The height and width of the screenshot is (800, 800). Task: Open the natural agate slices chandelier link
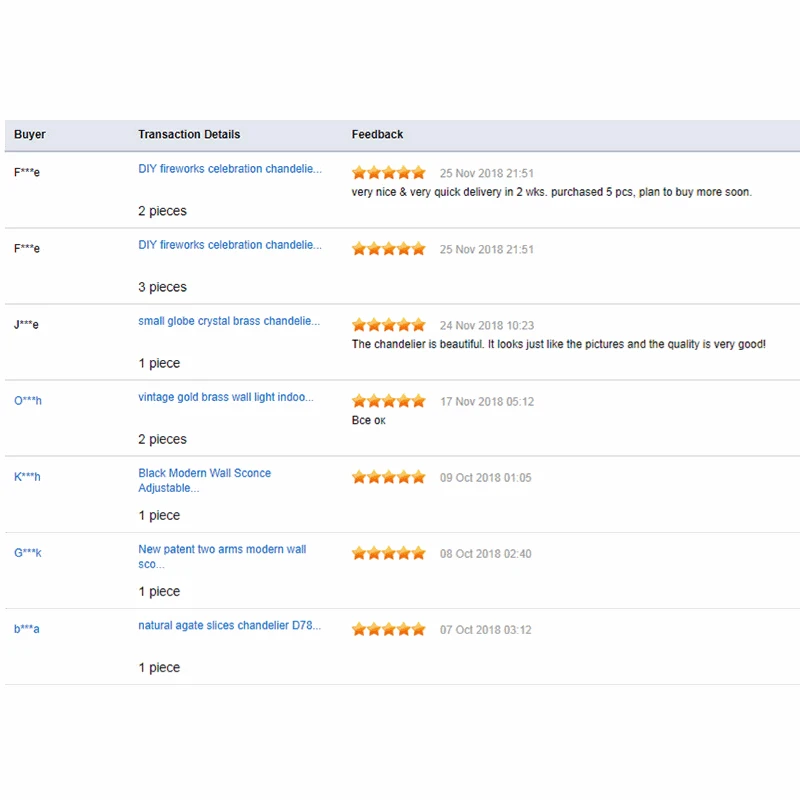tap(227, 625)
